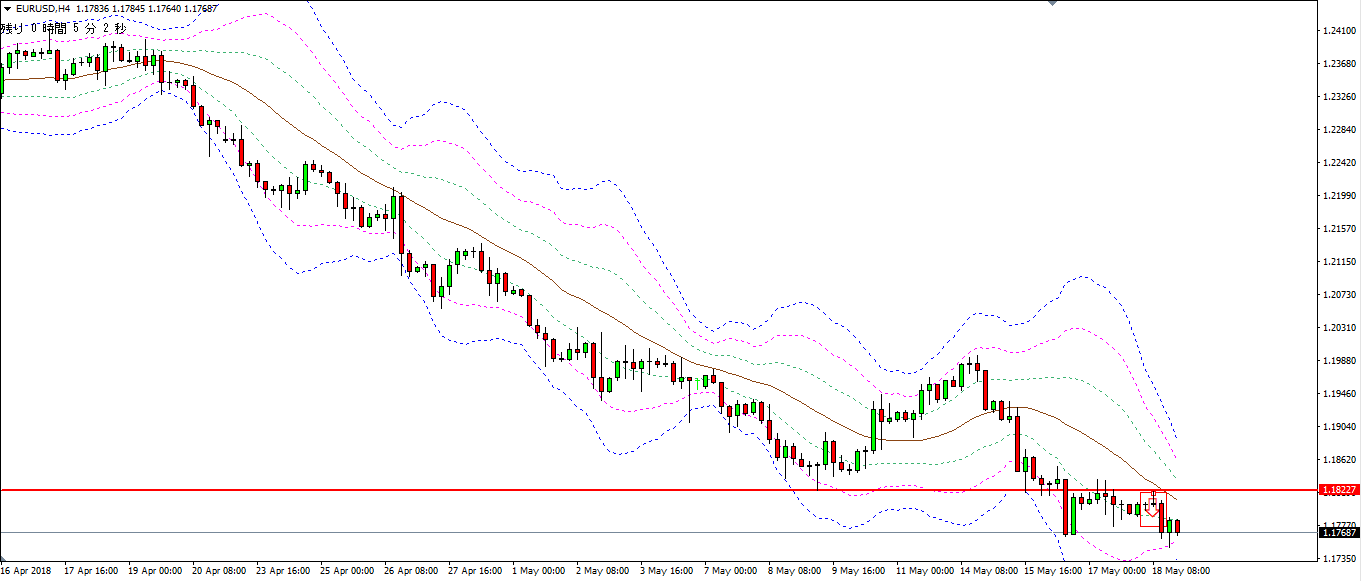Click the 1.21990 price scale label
The image size is (1361, 581).
tap(1338, 196)
